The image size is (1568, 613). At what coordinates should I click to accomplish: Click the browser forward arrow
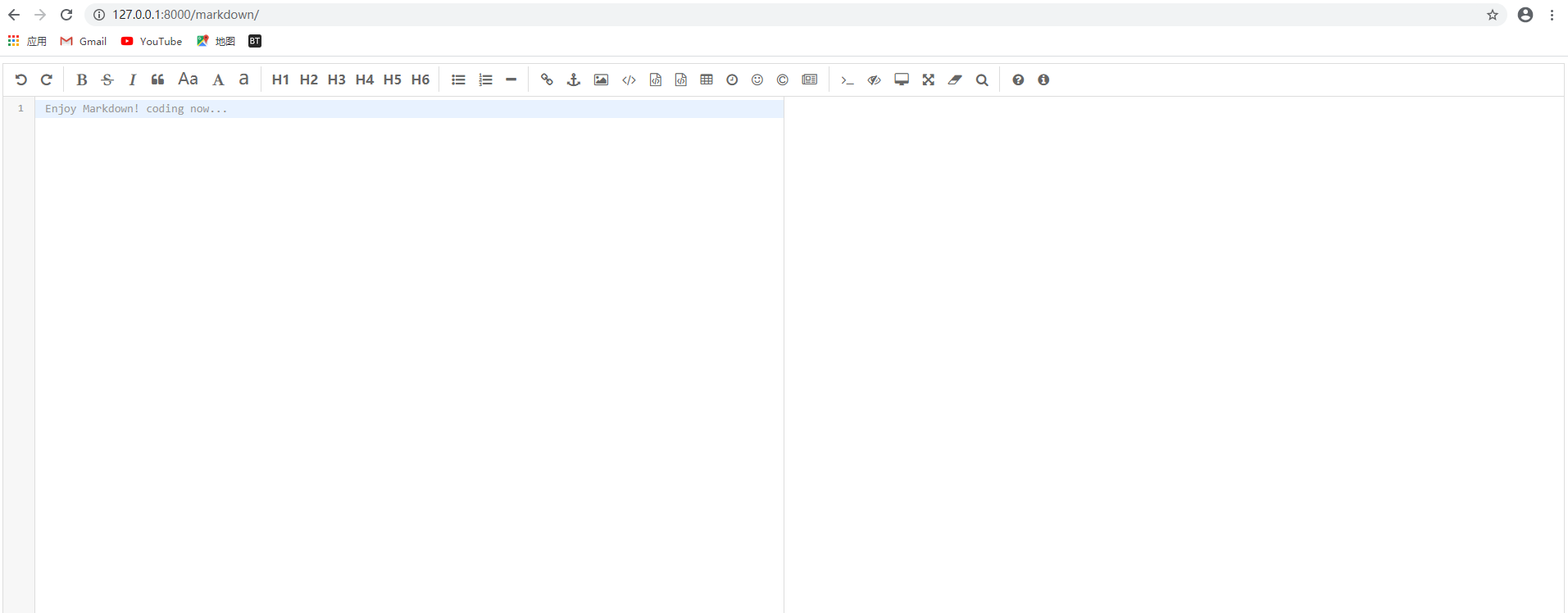point(40,15)
